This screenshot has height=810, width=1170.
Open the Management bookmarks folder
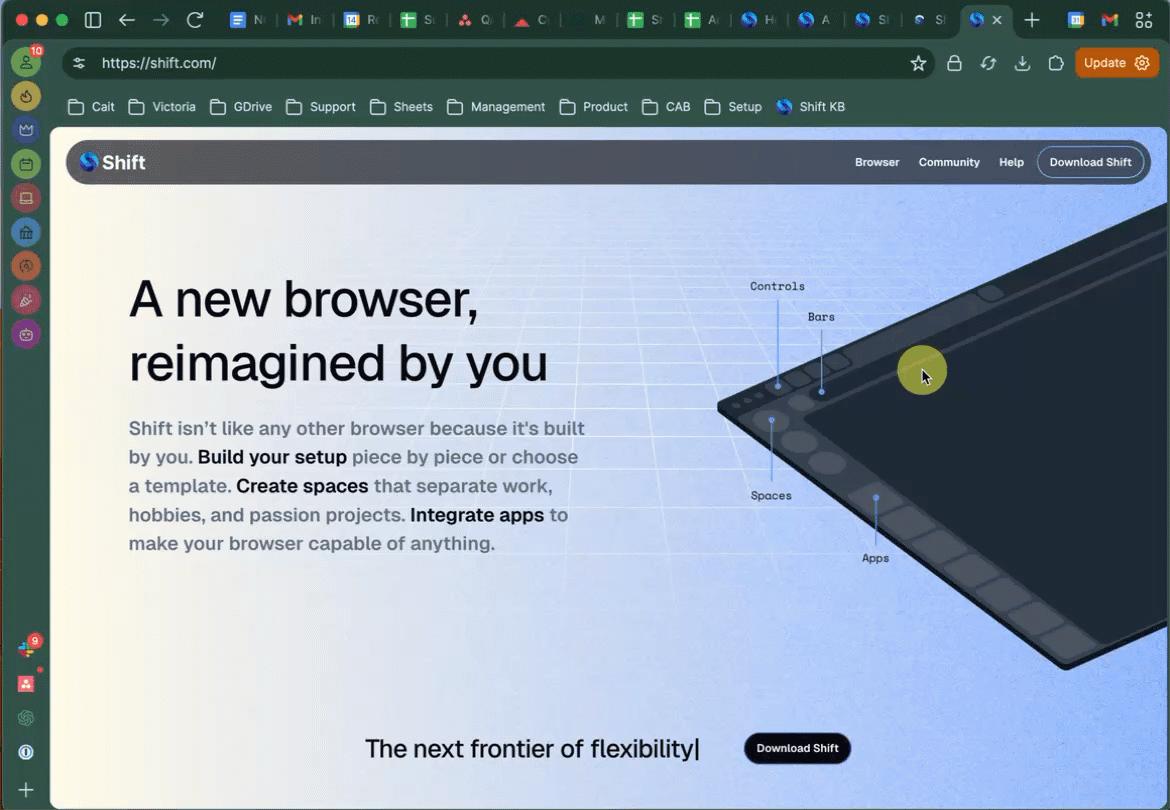pos(496,107)
